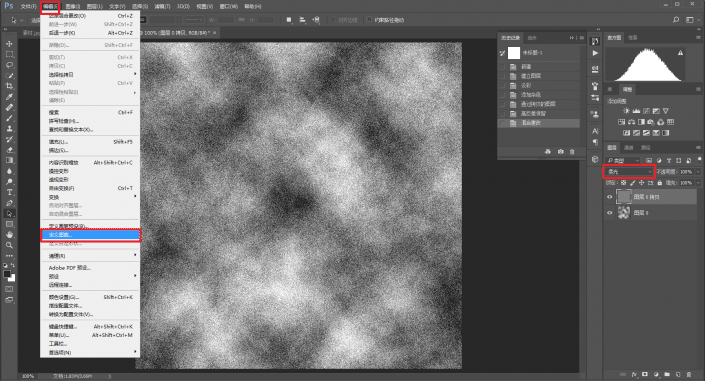This screenshot has height=381, width=705.
Task: Open the Layers panel options menu
Action: coord(698,147)
